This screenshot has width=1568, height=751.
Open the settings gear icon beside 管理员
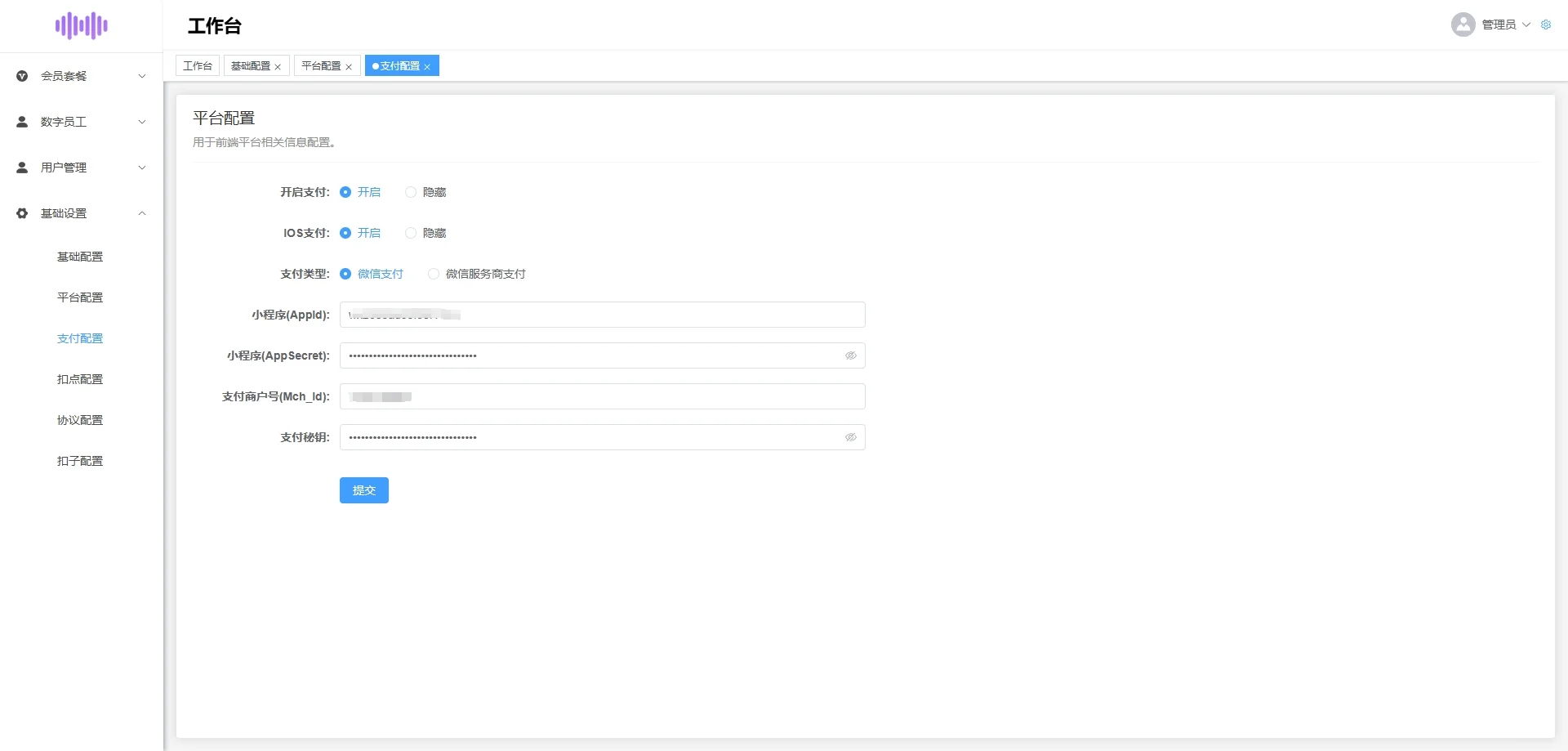1546,25
